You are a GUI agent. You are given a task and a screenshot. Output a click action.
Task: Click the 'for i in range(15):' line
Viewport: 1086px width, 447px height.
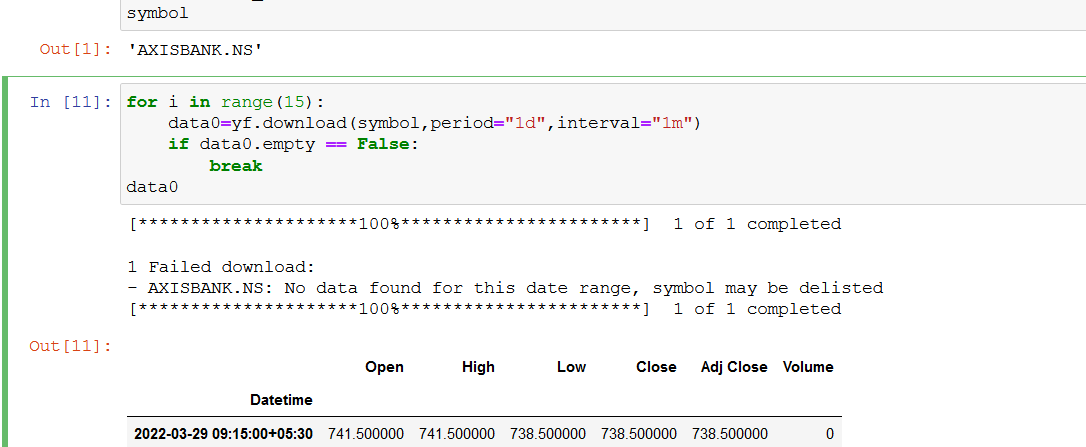coord(225,103)
